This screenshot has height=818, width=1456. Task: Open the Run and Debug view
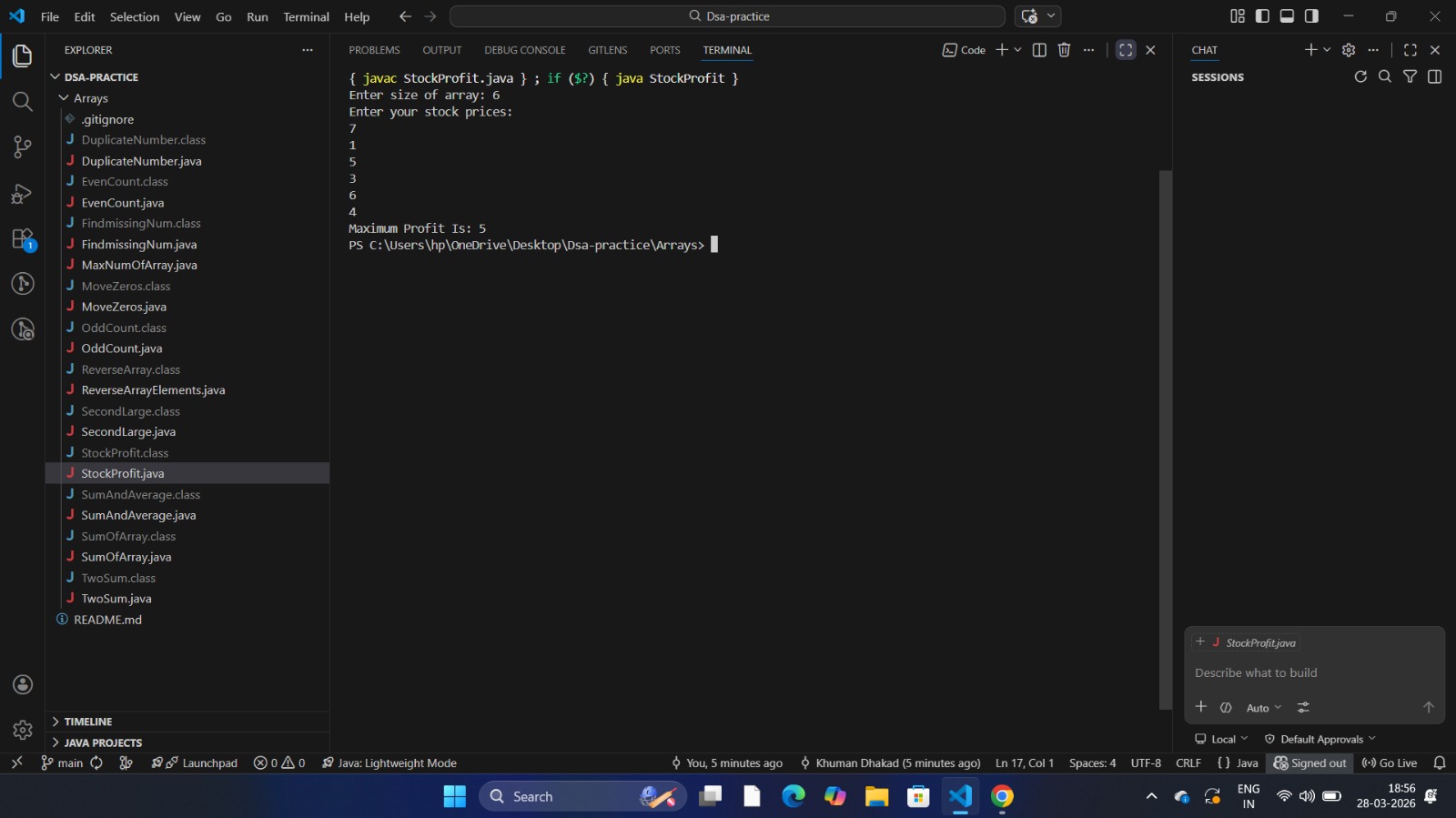click(23, 194)
